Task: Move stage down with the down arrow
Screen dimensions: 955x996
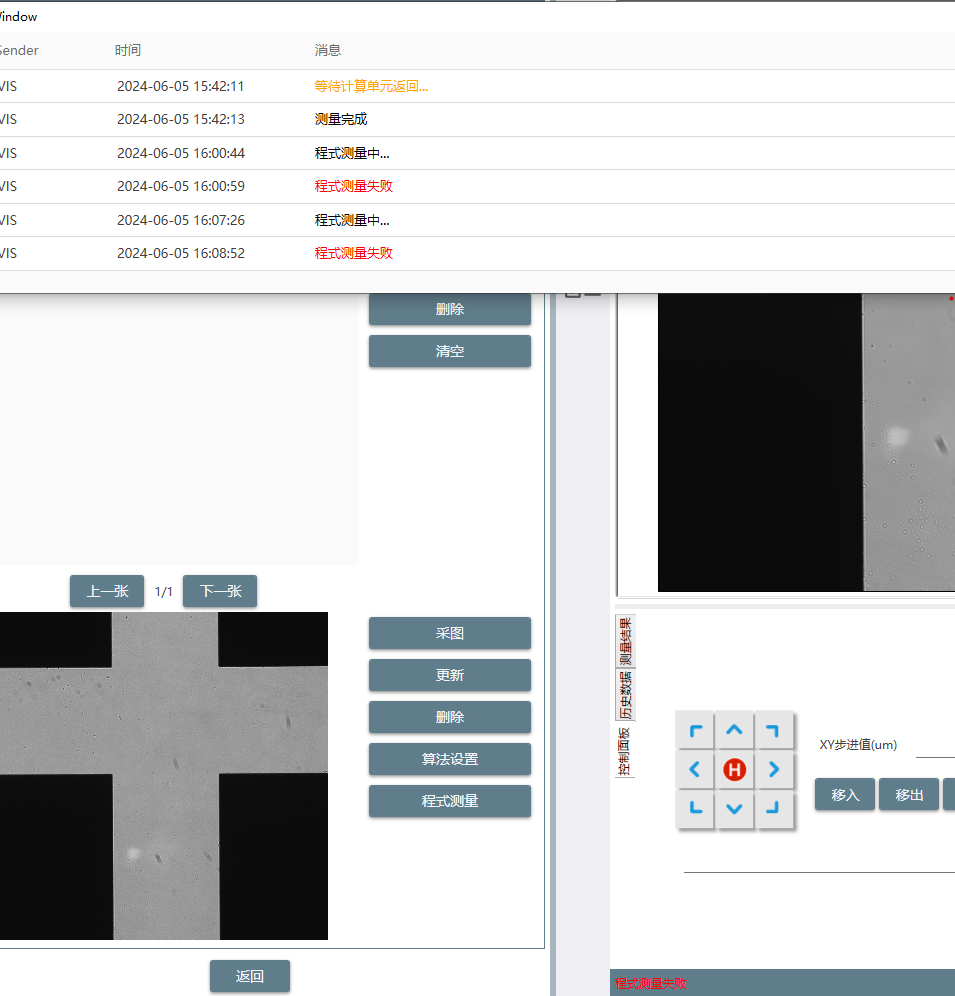Action: click(x=735, y=809)
